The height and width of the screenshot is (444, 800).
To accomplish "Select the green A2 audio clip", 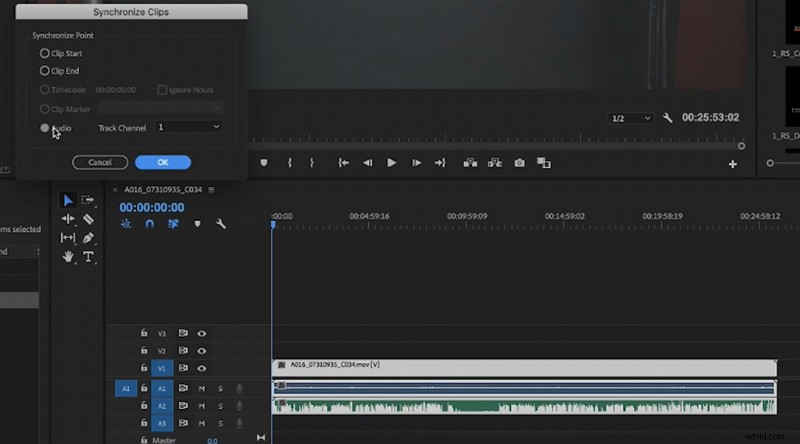I will click(524, 406).
